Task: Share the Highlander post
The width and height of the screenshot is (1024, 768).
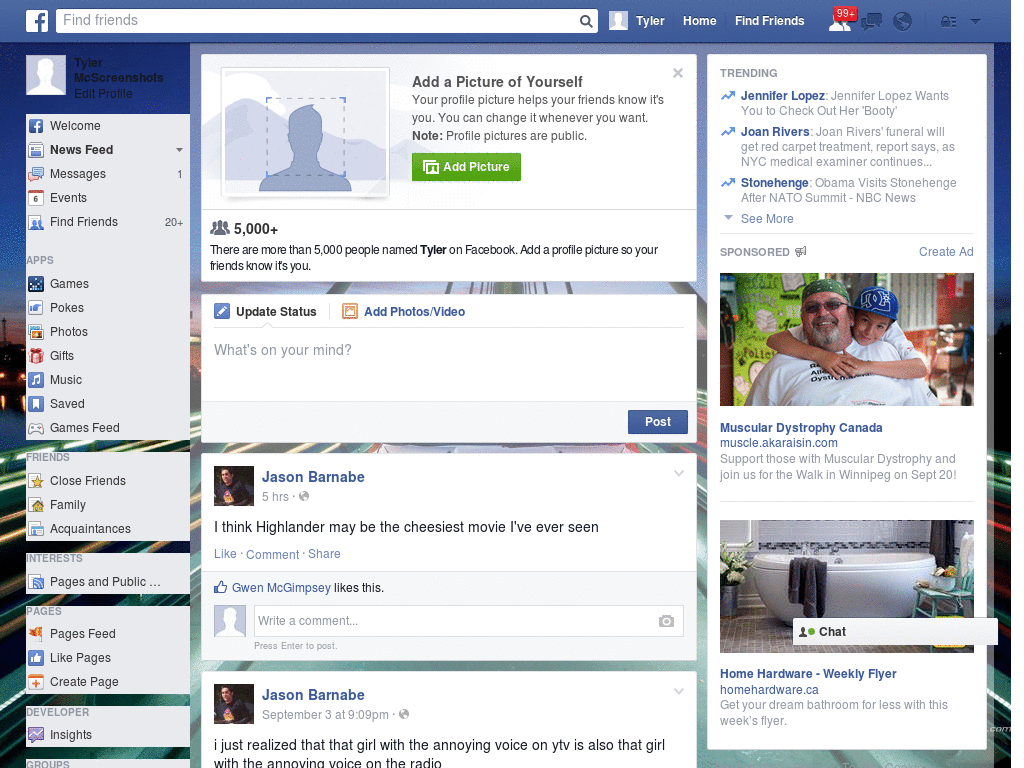Action: click(x=324, y=554)
